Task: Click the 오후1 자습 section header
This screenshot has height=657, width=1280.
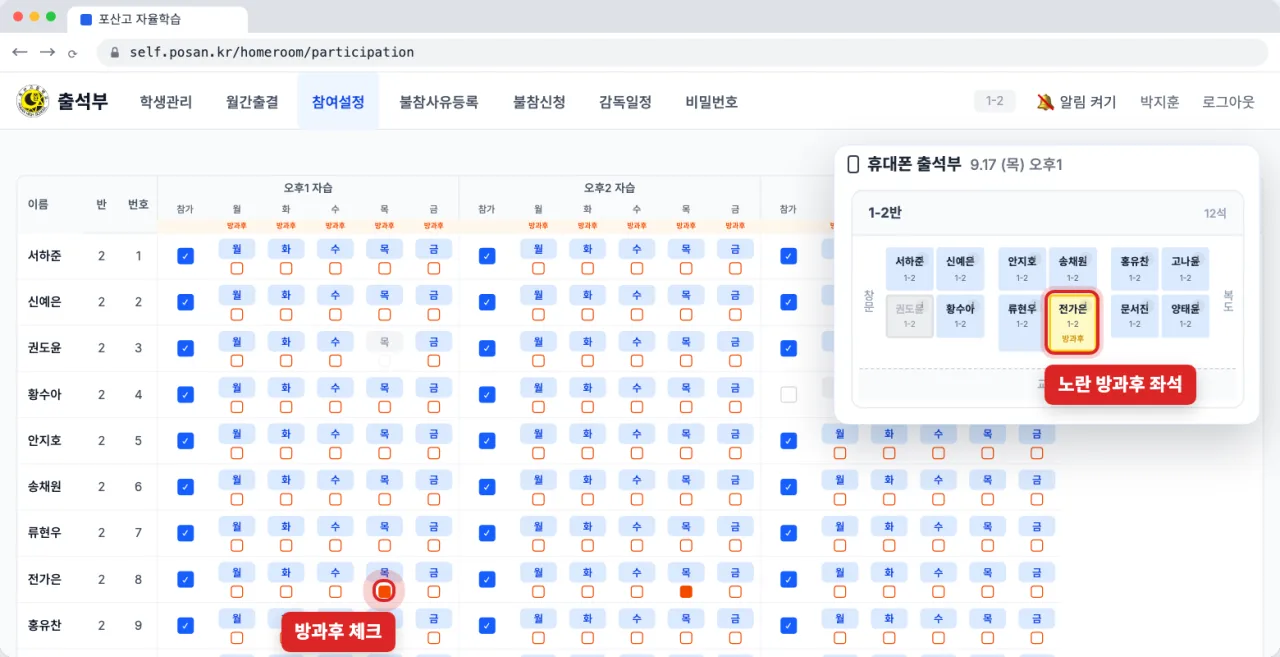Action: pos(308,187)
